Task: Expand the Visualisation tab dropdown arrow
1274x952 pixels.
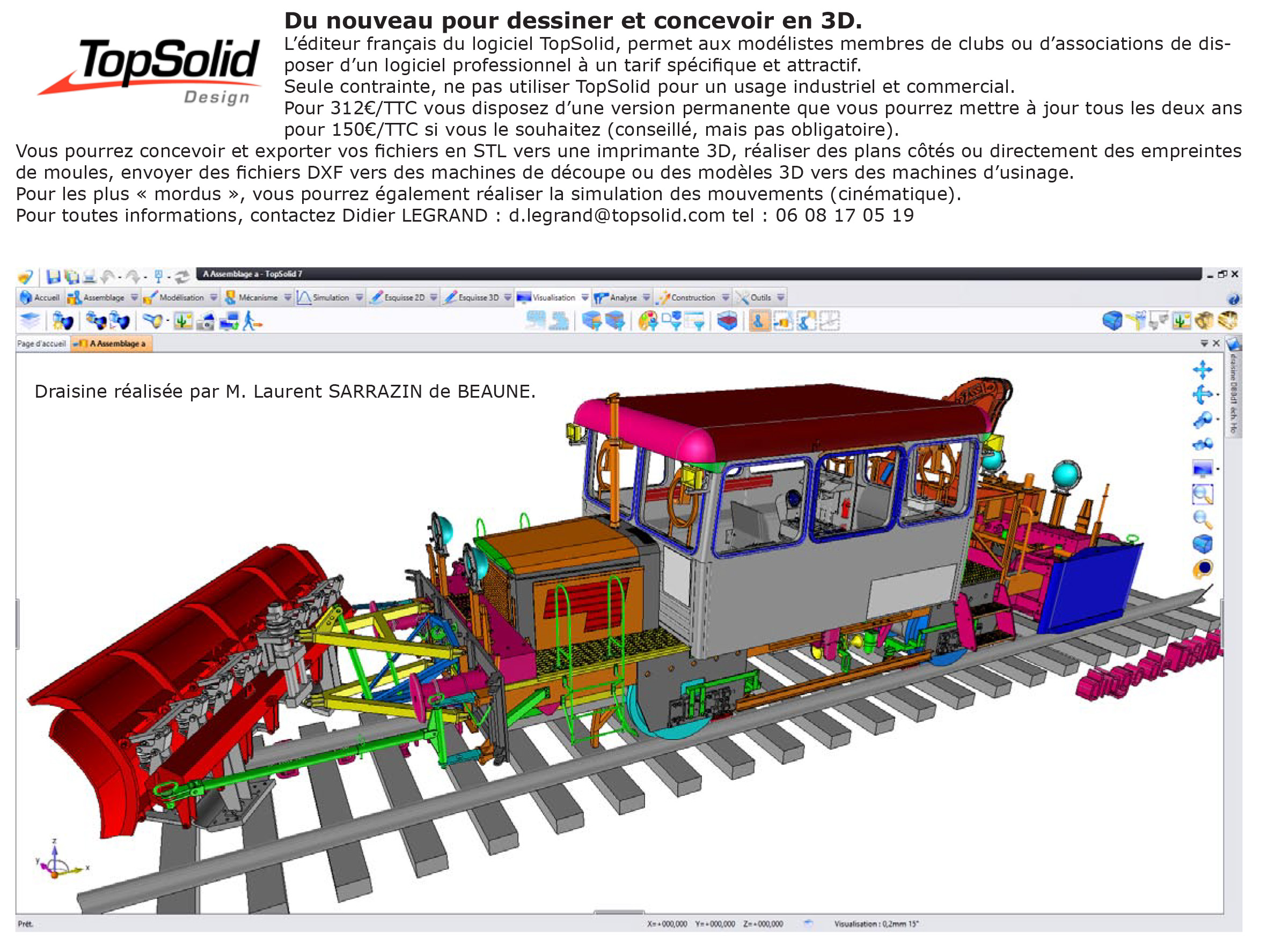Action: coord(584,297)
